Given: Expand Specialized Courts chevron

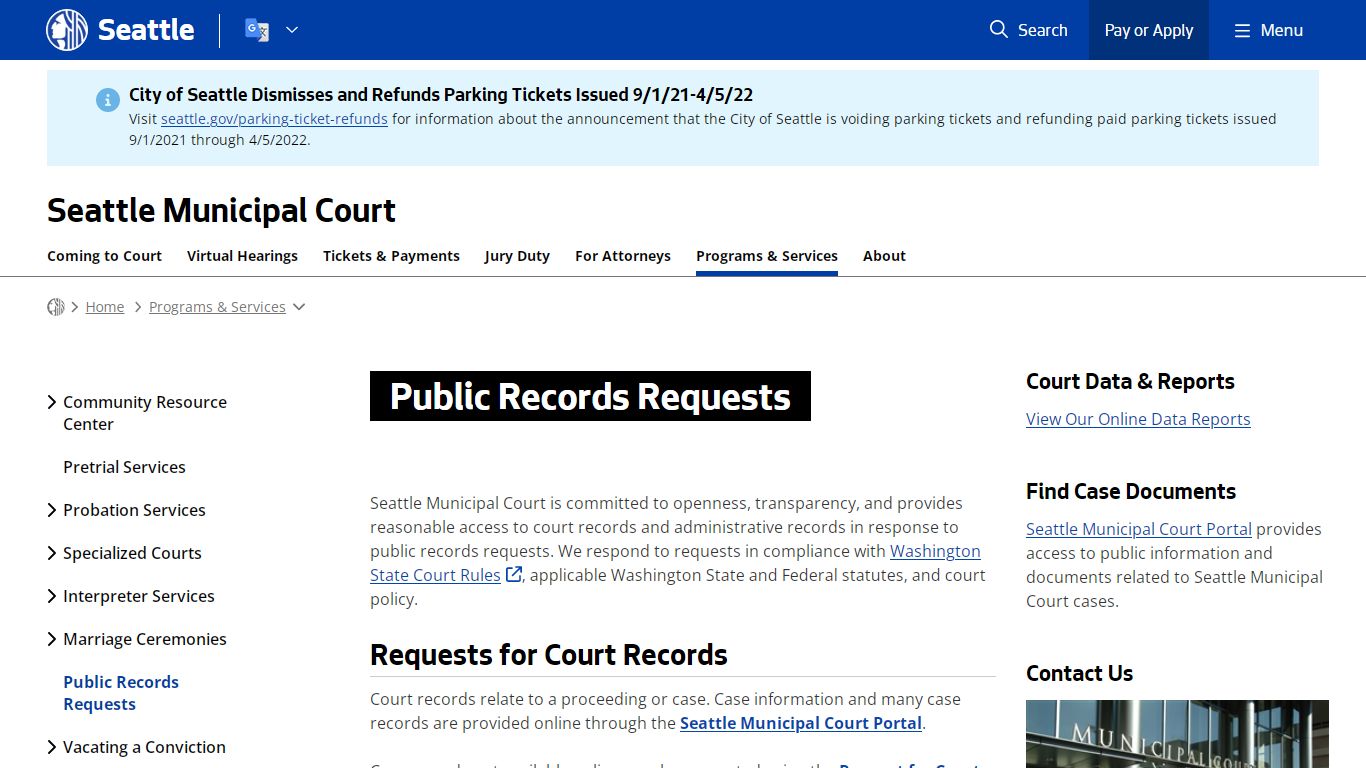Looking at the screenshot, I should coord(52,553).
